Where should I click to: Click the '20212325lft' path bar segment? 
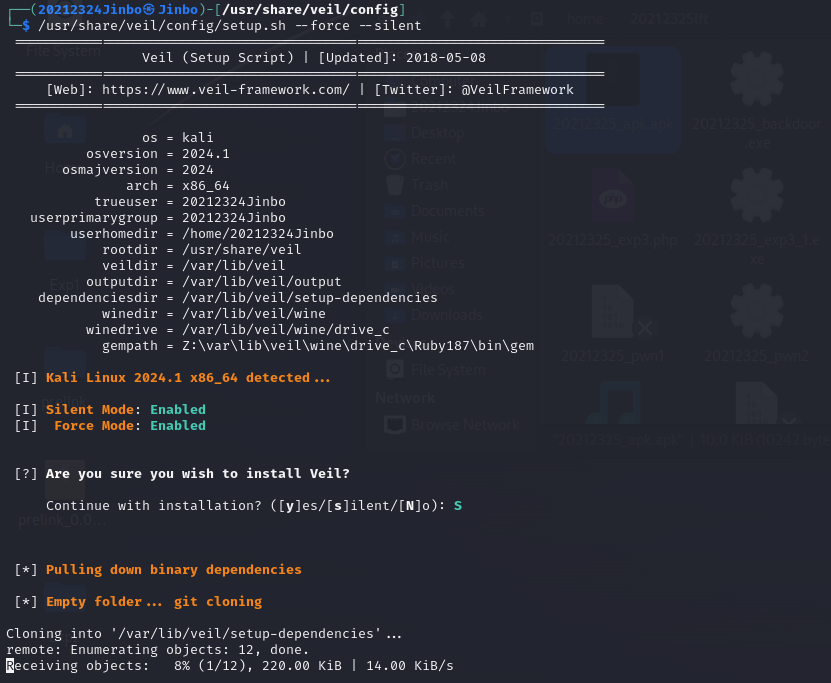click(x=669, y=19)
